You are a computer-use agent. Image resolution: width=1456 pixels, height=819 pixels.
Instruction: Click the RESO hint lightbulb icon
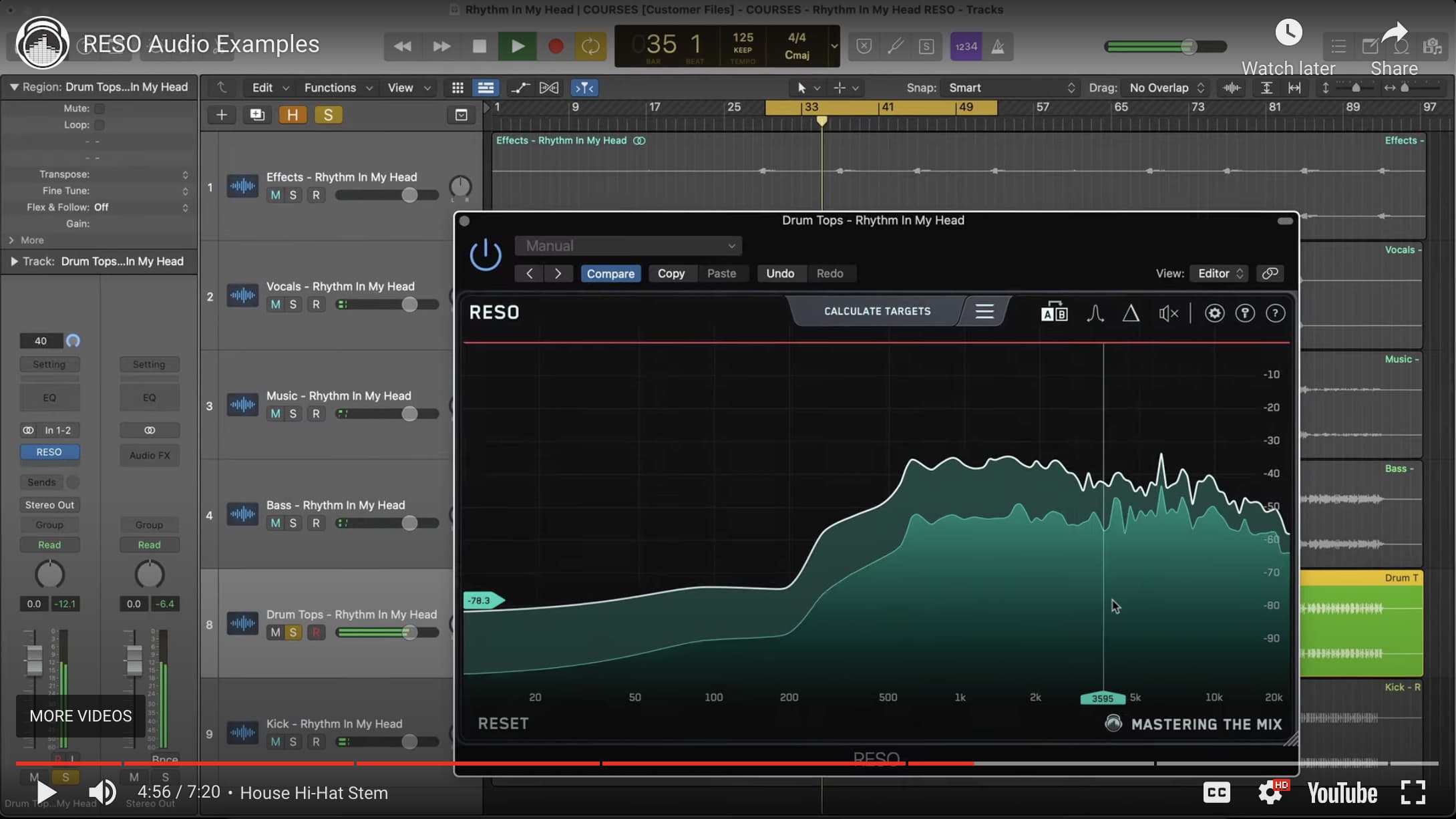1245,313
